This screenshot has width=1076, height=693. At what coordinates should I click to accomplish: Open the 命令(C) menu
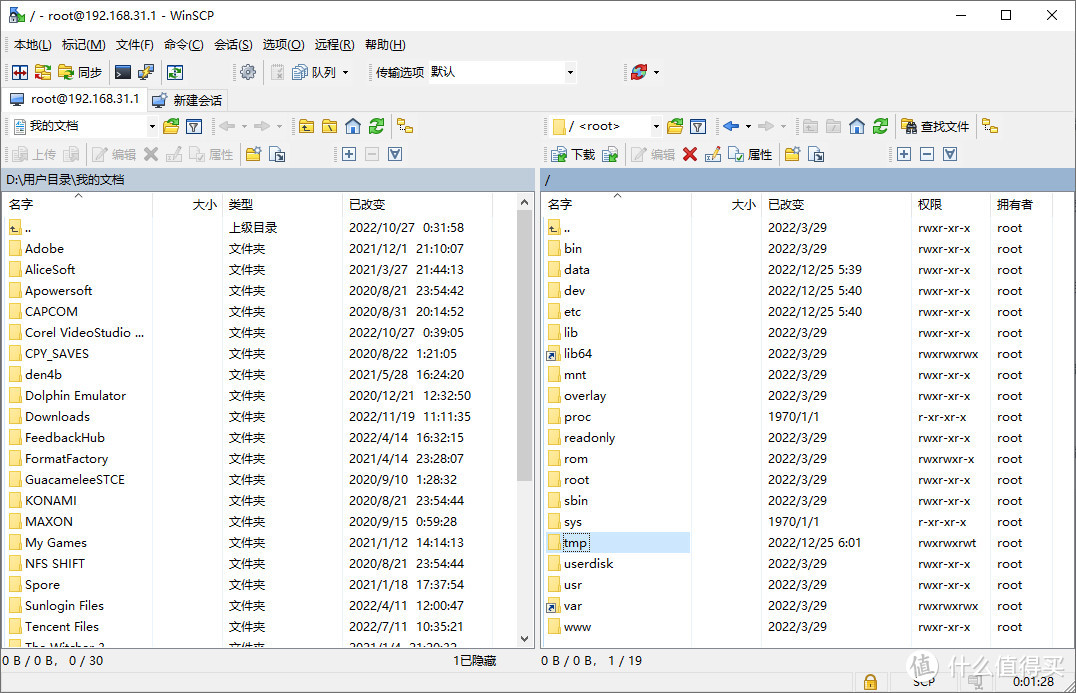click(183, 45)
